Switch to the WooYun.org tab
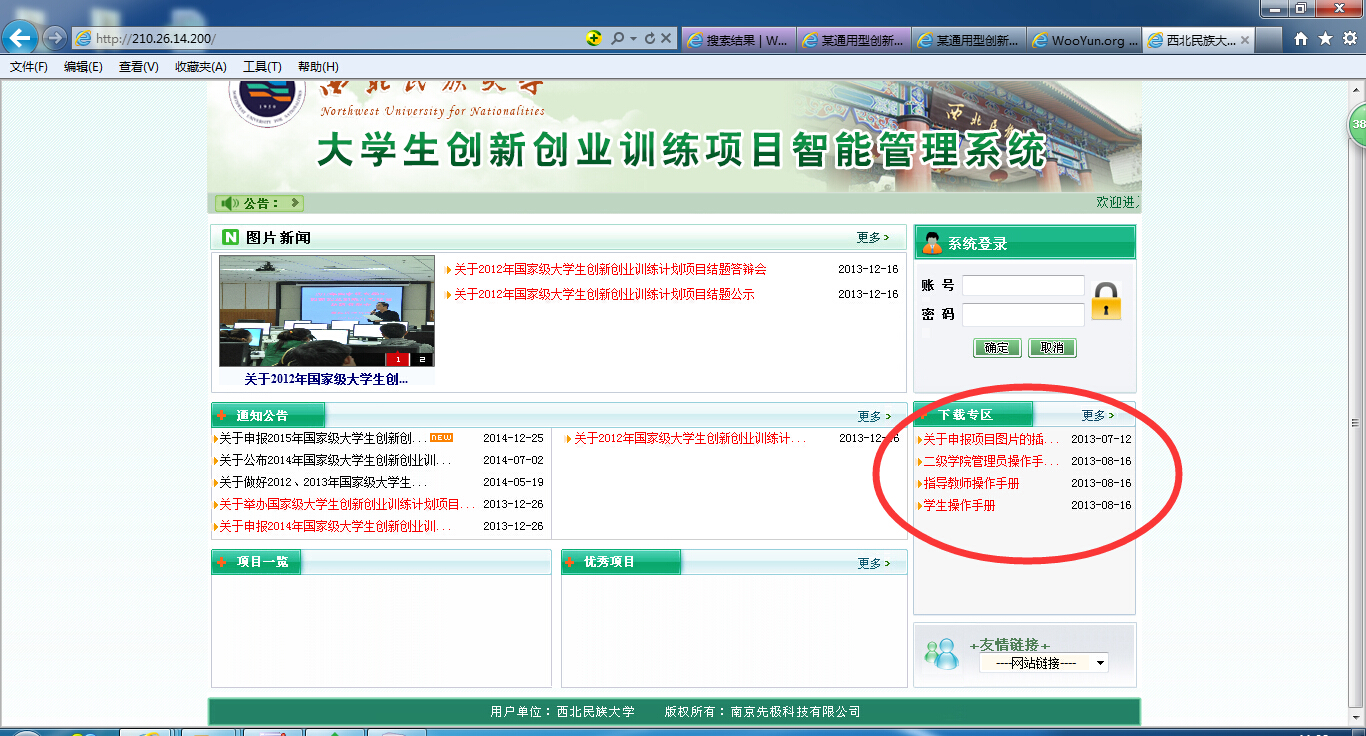 (x=1085, y=41)
